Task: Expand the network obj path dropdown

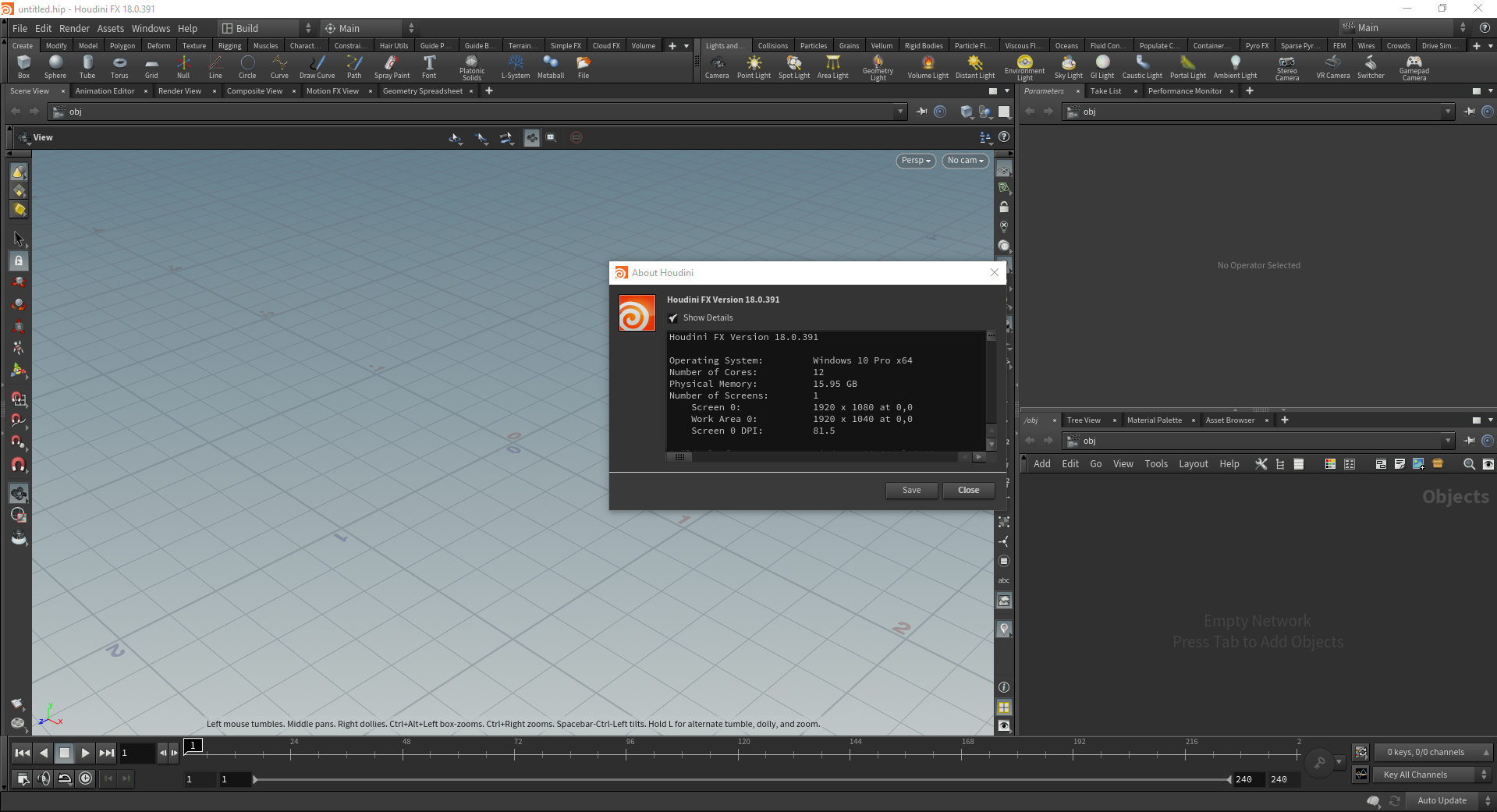Action: point(1448,441)
